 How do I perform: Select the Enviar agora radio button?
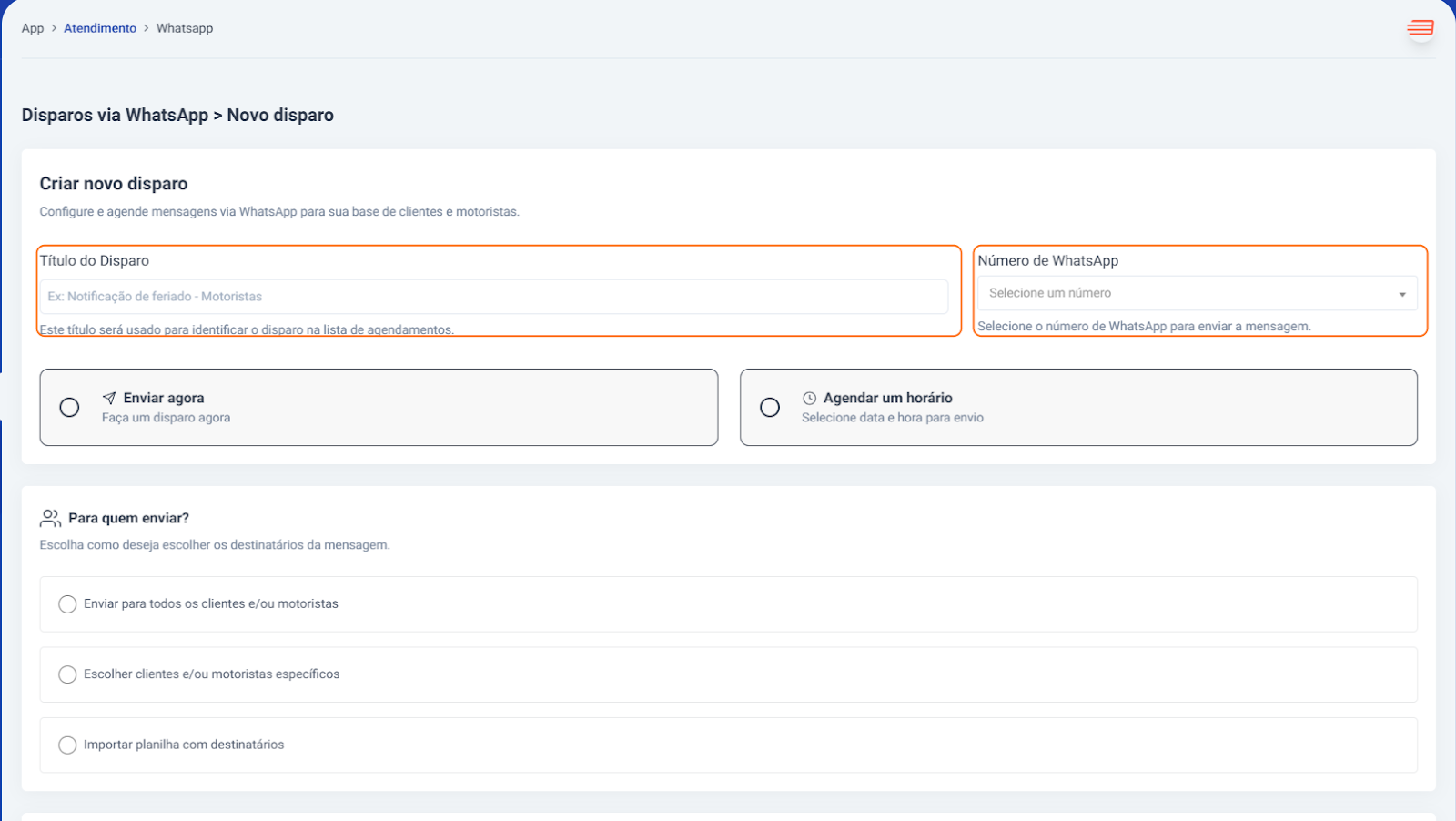click(x=69, y=407)
